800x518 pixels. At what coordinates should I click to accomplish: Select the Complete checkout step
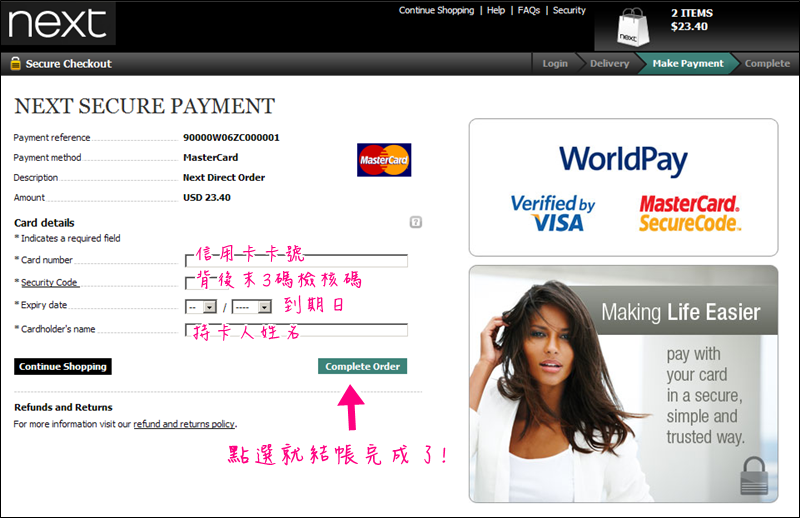[767, 63]
